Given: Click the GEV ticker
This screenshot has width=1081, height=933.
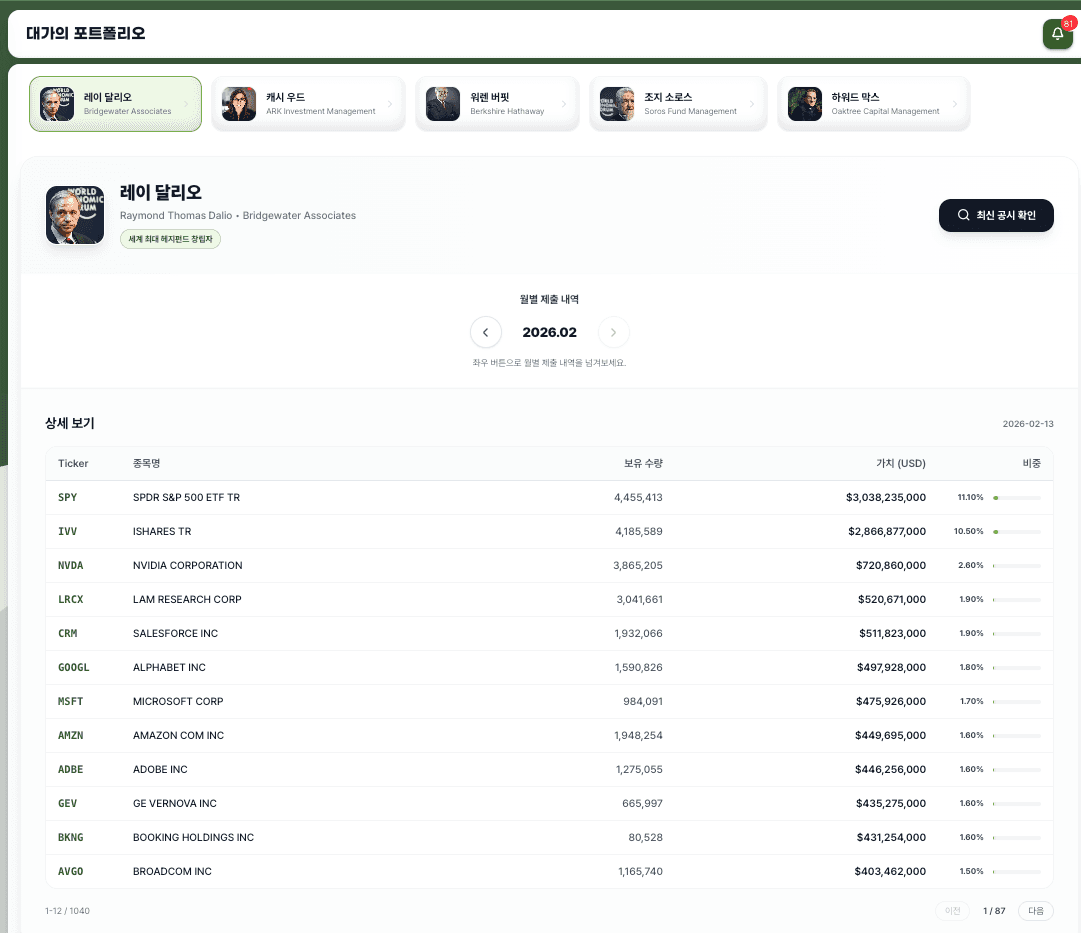Looking at the screenshot, I should point(68,803).
